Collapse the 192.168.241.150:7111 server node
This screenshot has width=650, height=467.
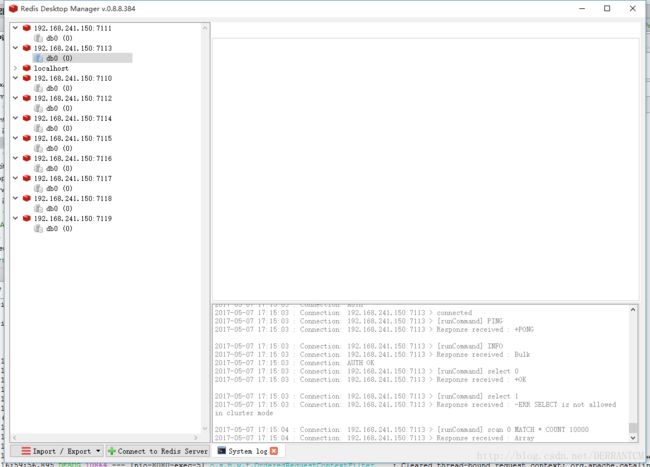tap(15, 28)
